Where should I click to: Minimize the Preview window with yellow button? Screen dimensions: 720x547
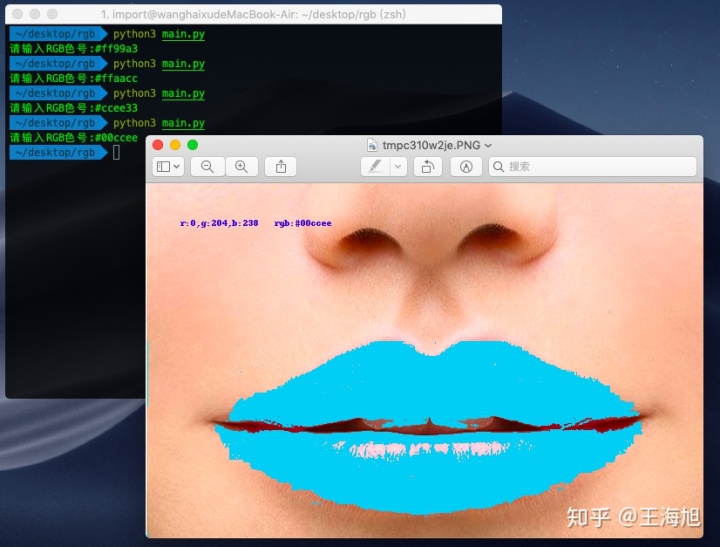175,145
